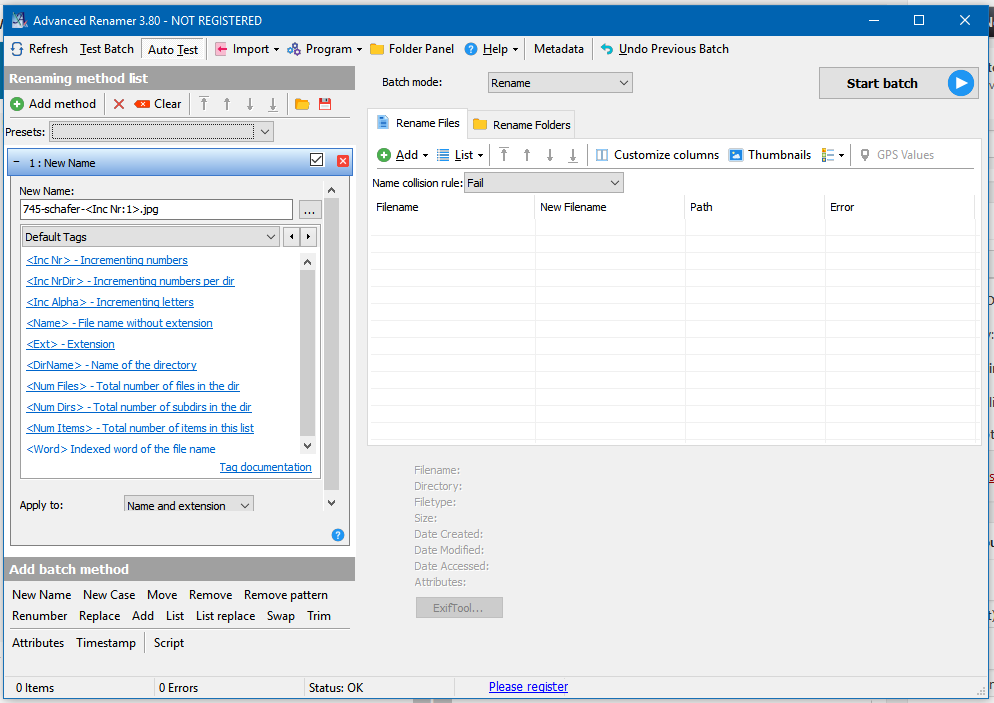Screen dimensions: 994x703
Task: Click the blue help icon in the method panel
Action: [x=338, y=535]
